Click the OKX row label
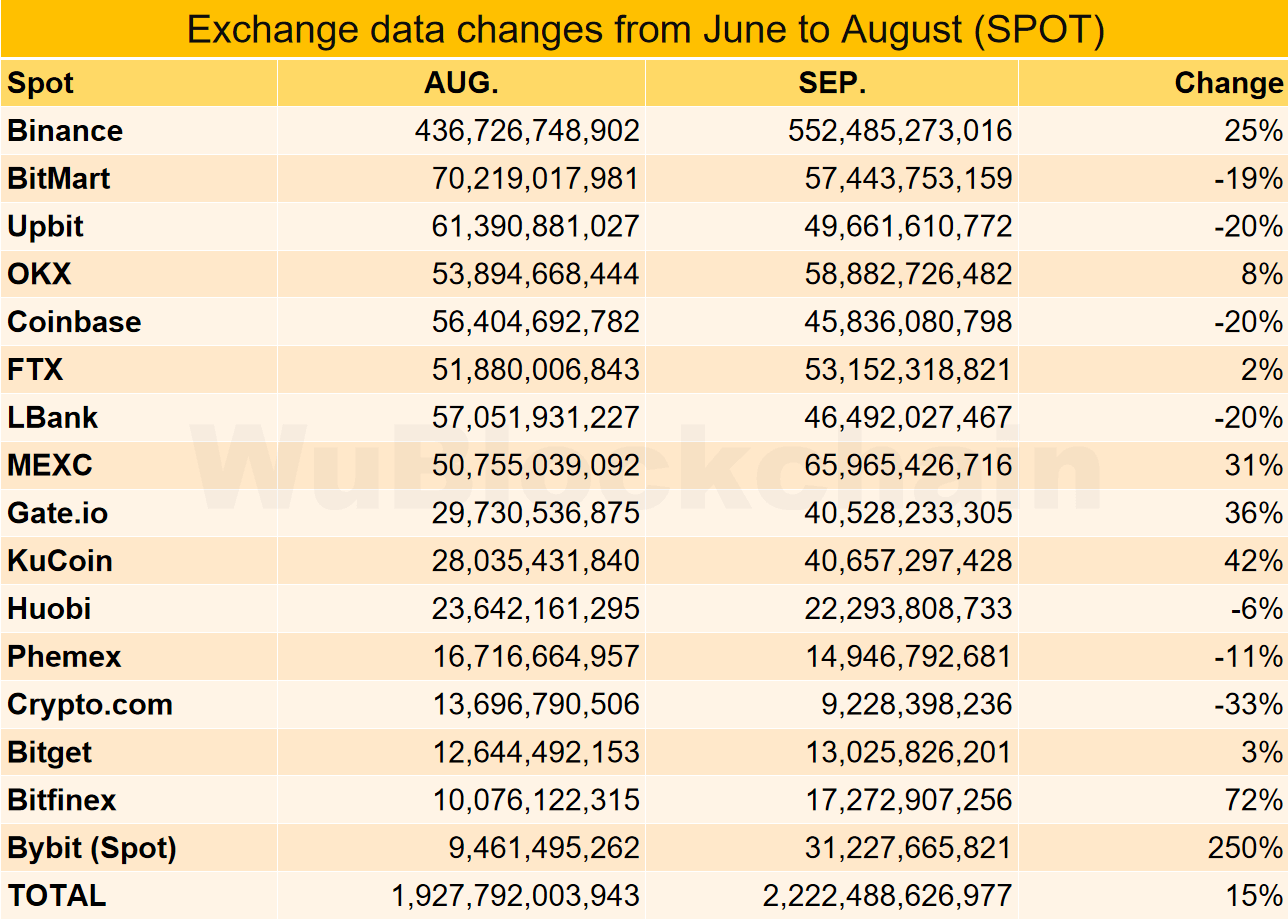Image resolution: width=1288 pixels, height=919 pixels. point(39,274)
